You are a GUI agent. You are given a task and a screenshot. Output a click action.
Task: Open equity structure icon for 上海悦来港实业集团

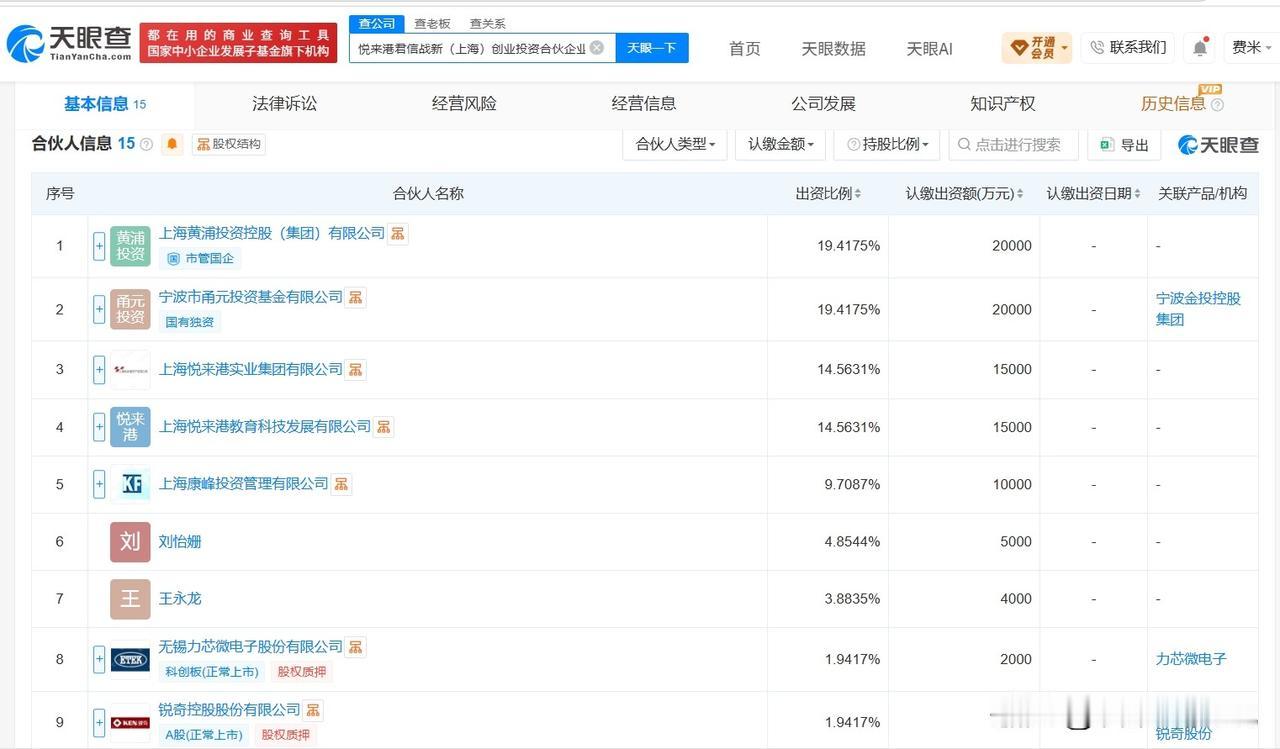point(356,370)
